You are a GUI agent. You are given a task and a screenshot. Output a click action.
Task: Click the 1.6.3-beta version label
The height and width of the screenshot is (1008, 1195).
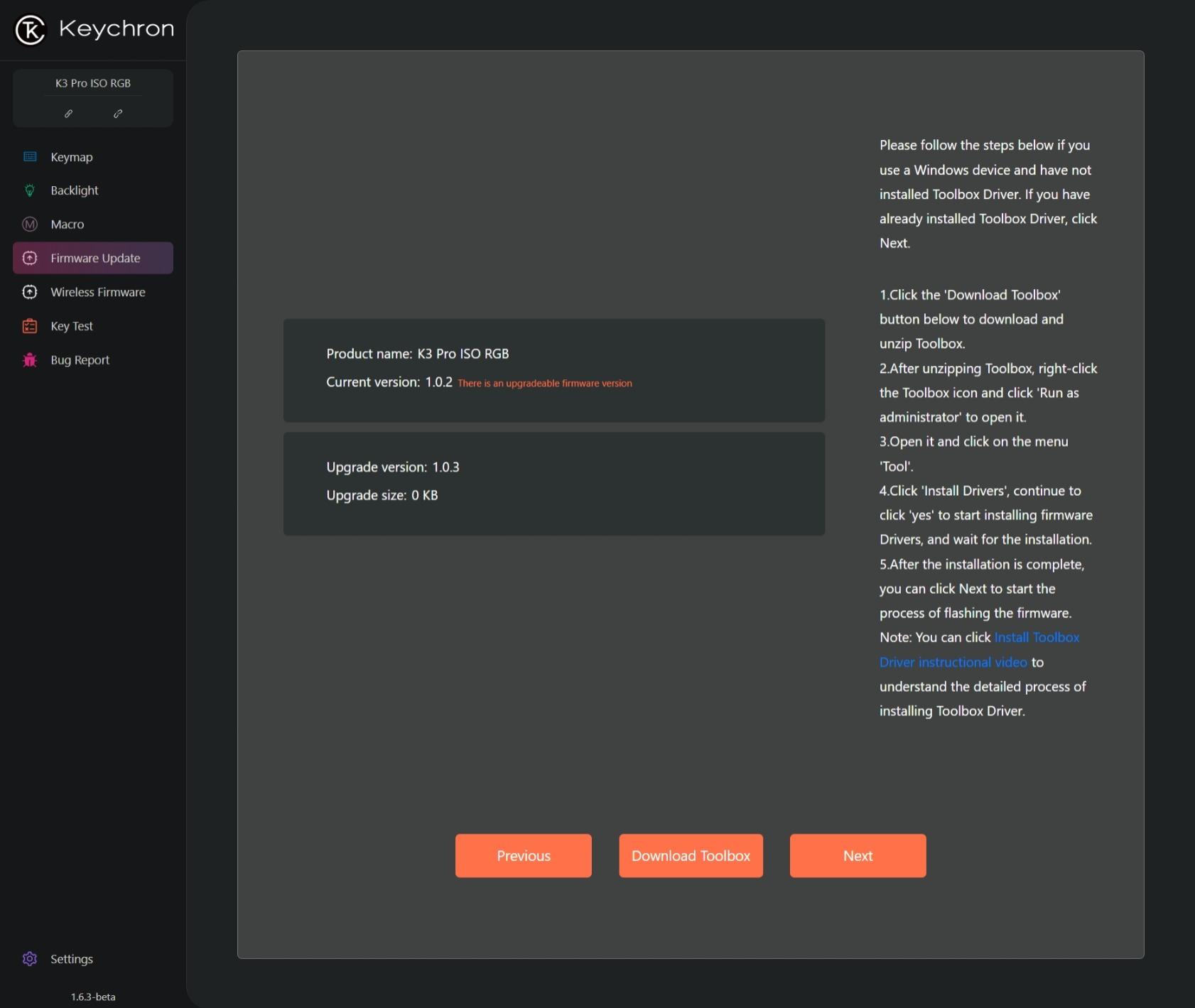93,997
